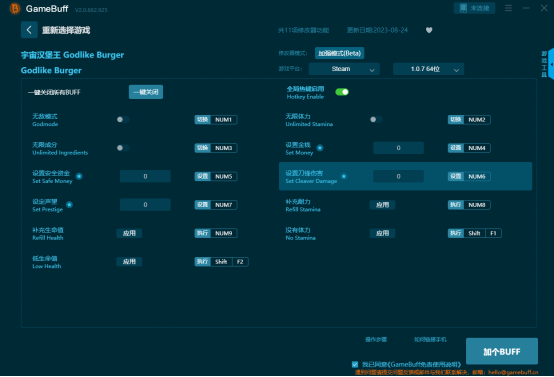Screen dimensions: 554x377
Task: Click info icon beside Set Prestige
Action: 70,205
